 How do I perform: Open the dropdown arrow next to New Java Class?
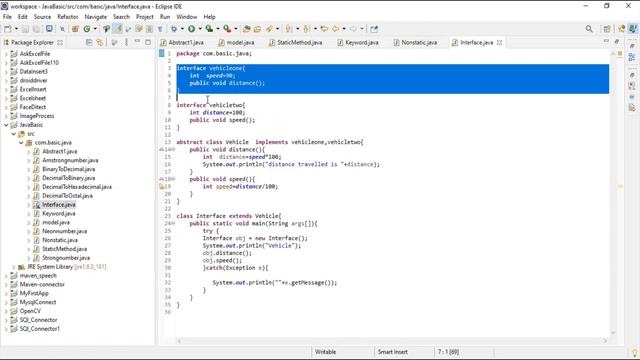coord(95,29)
